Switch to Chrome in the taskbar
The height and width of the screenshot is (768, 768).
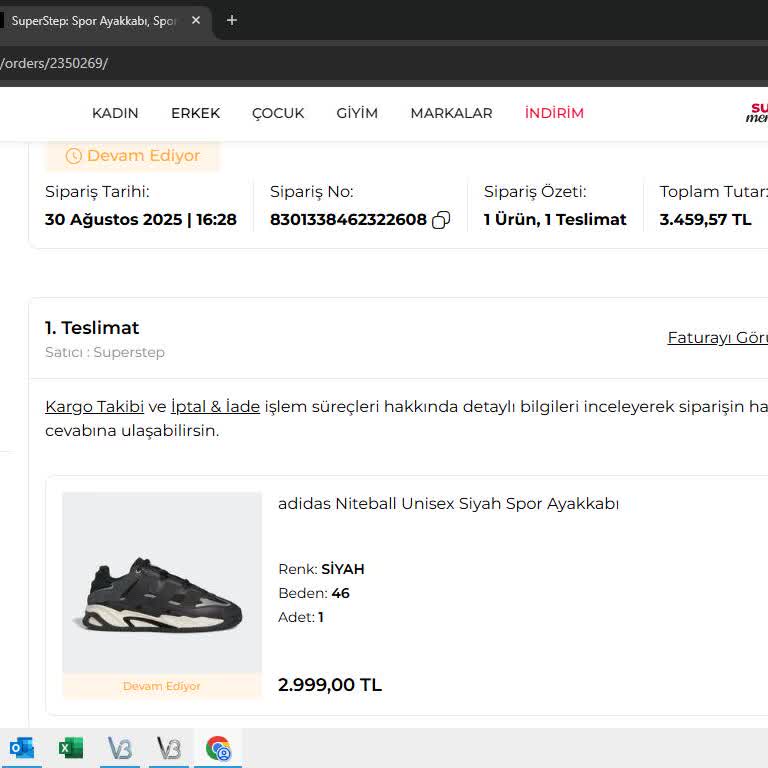click(218, 748)
